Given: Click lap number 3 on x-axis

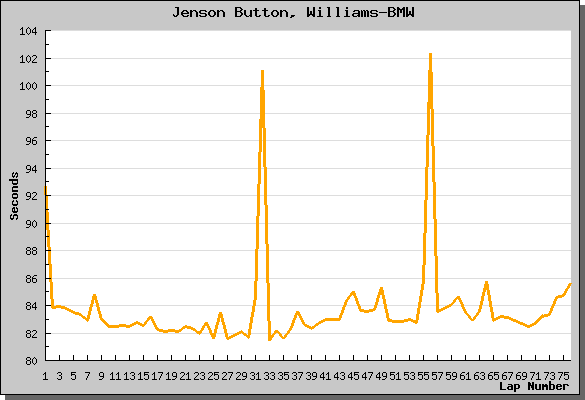Looking at the screenshot, I should point(59,376).
